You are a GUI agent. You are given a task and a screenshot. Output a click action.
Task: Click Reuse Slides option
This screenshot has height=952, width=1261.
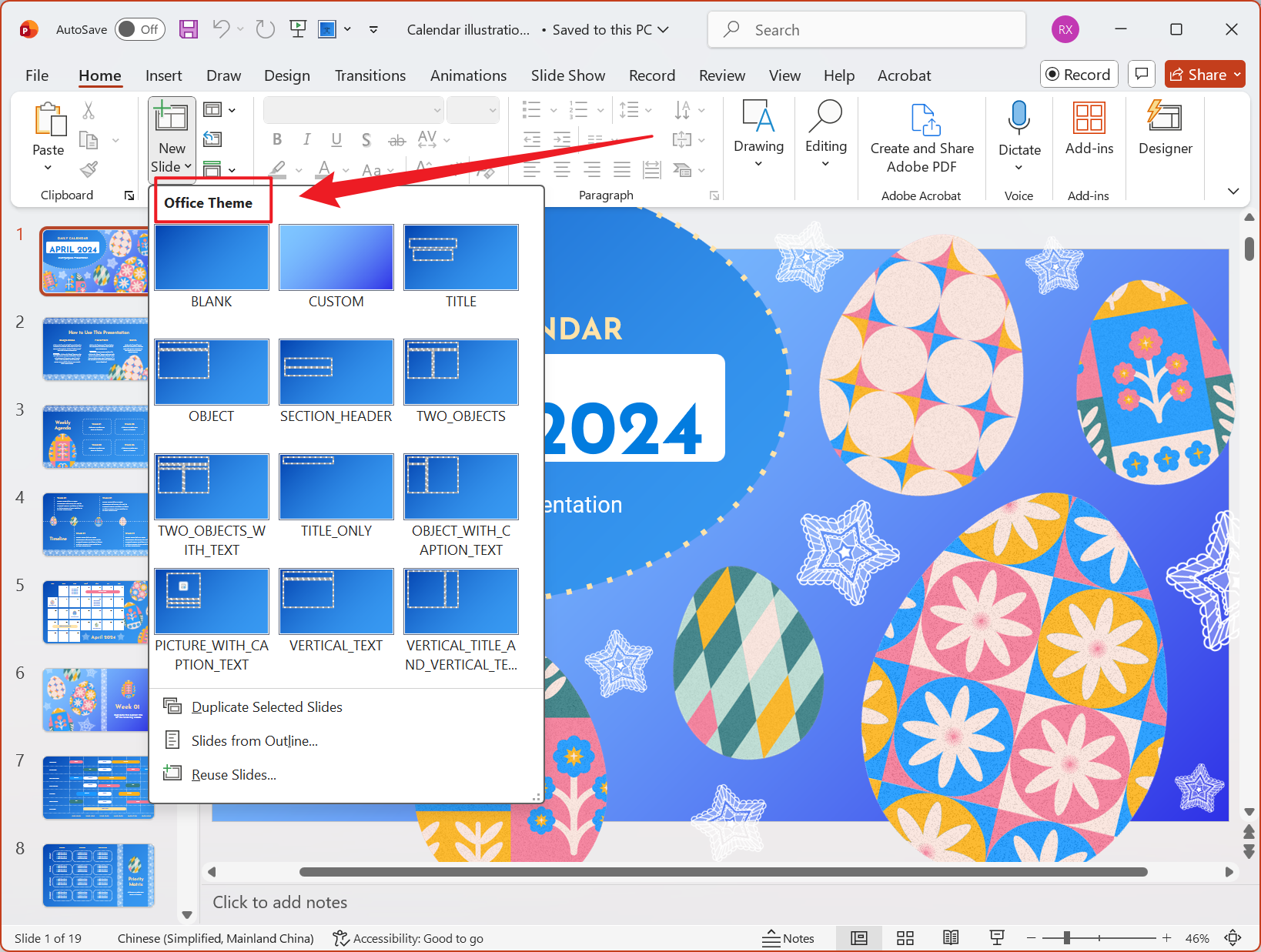[x=233, y=774]
